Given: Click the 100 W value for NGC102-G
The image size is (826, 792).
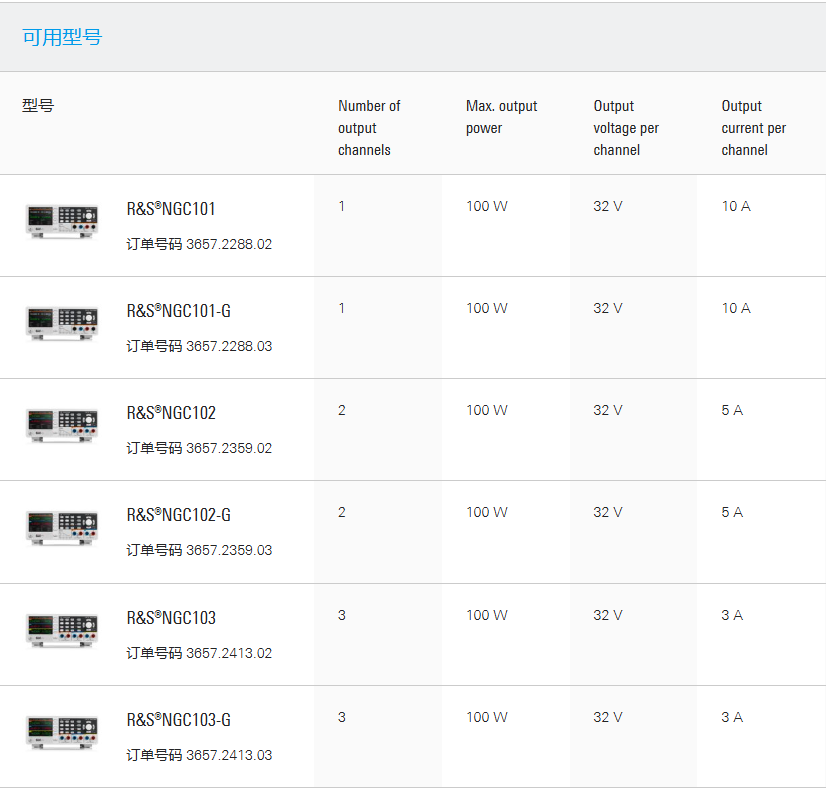Looking at the screenshot, I should point(487,512).
